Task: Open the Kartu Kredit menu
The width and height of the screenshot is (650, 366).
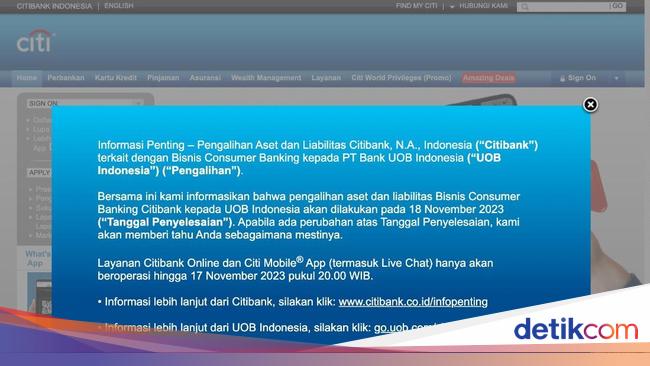Action: (x=115, y=78)
